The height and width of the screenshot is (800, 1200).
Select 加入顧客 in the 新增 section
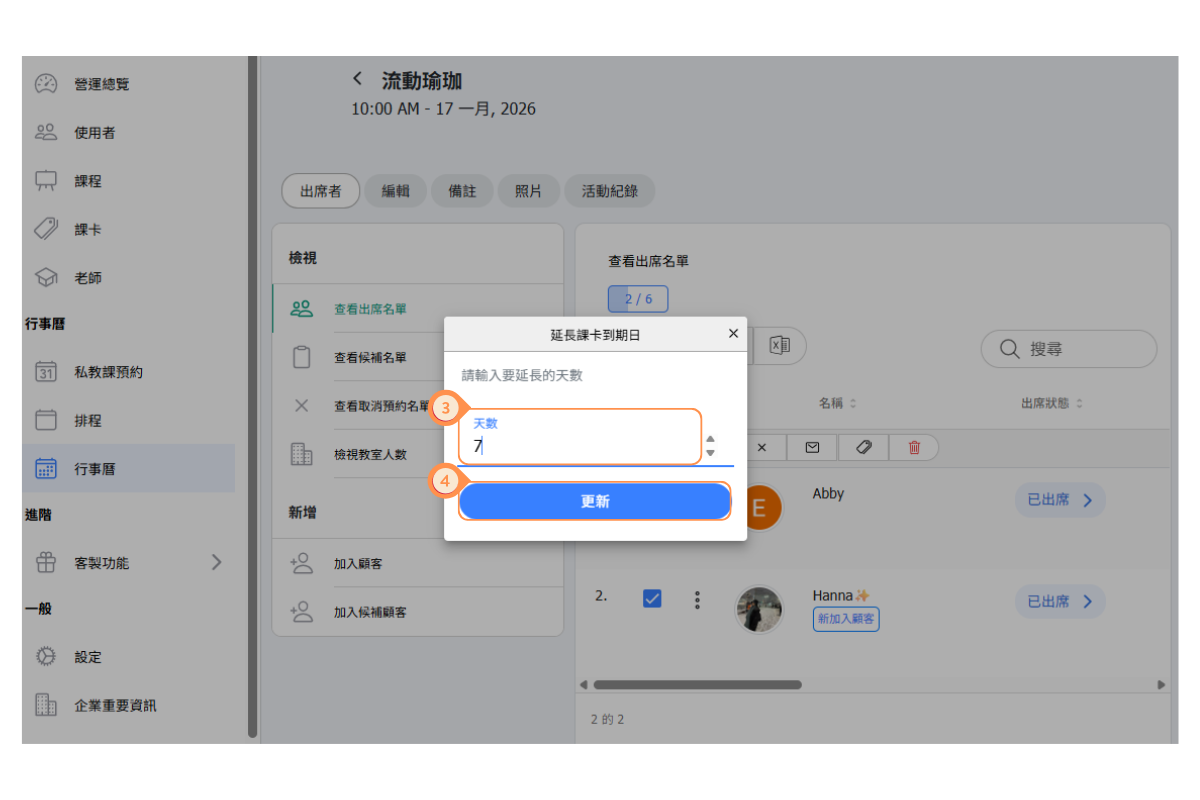click(358, 564)
